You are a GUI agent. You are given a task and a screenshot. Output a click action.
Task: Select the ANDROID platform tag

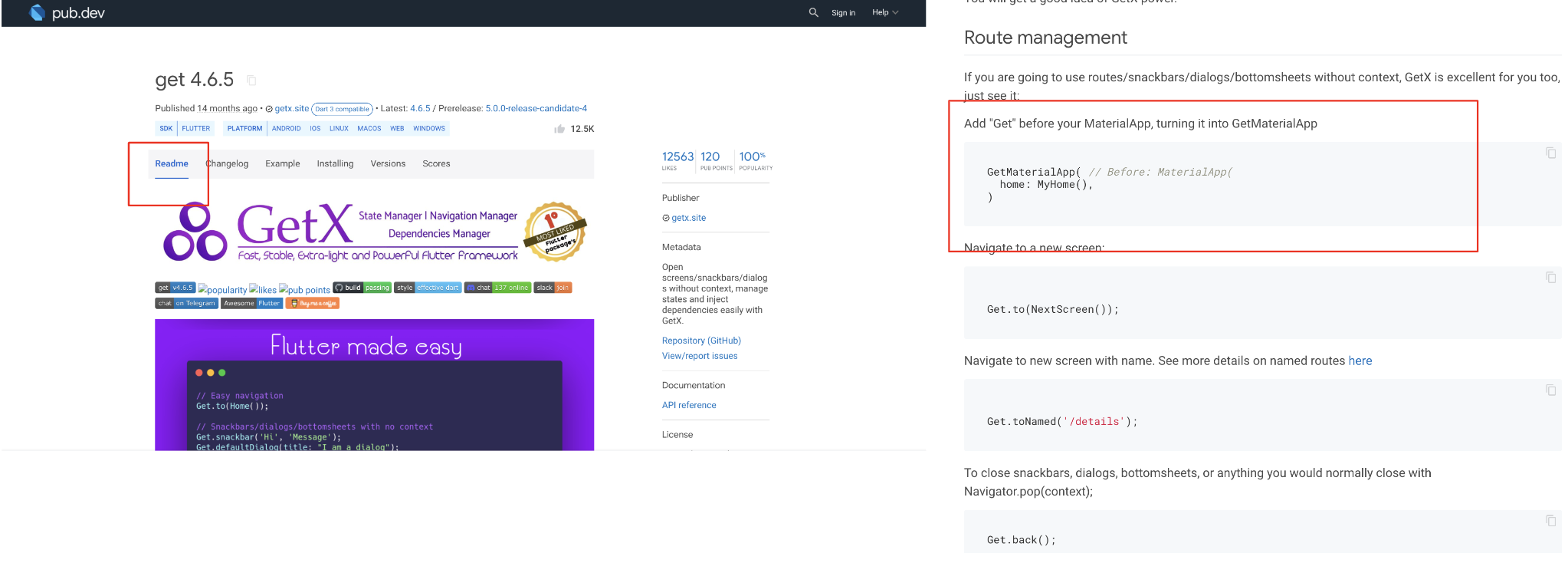286,129
